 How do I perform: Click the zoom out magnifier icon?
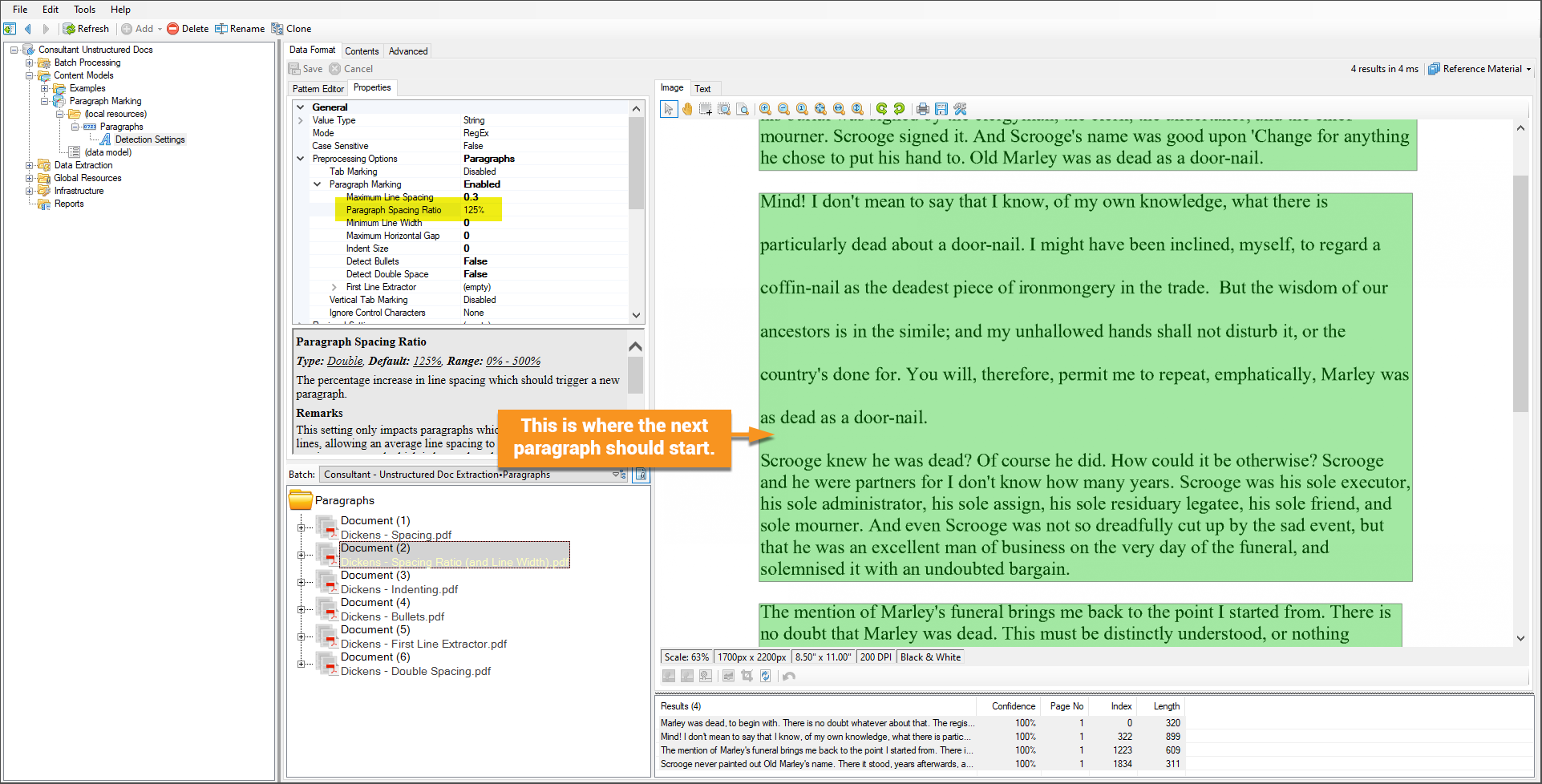(x=783, y=109)
